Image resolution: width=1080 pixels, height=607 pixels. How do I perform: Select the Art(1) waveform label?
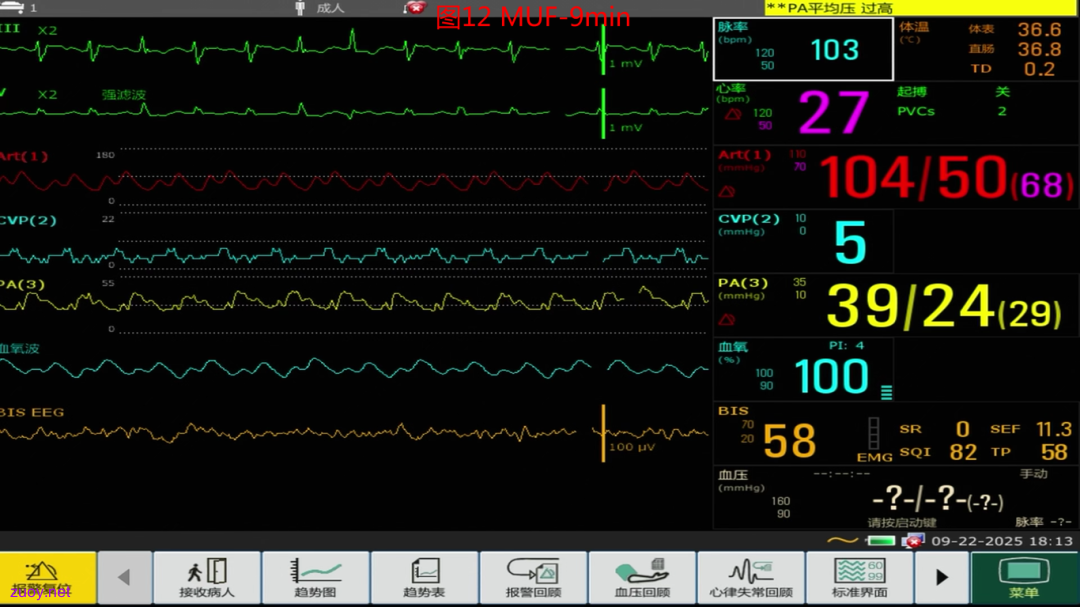pyautogui.click(x=24, y=156)
